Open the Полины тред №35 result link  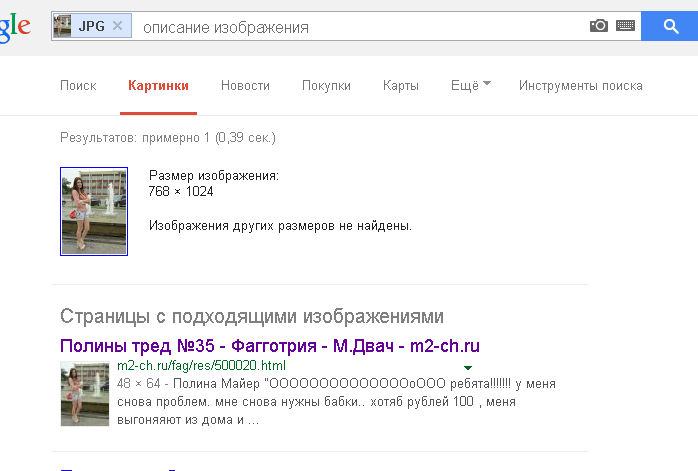tap(270, 345)
